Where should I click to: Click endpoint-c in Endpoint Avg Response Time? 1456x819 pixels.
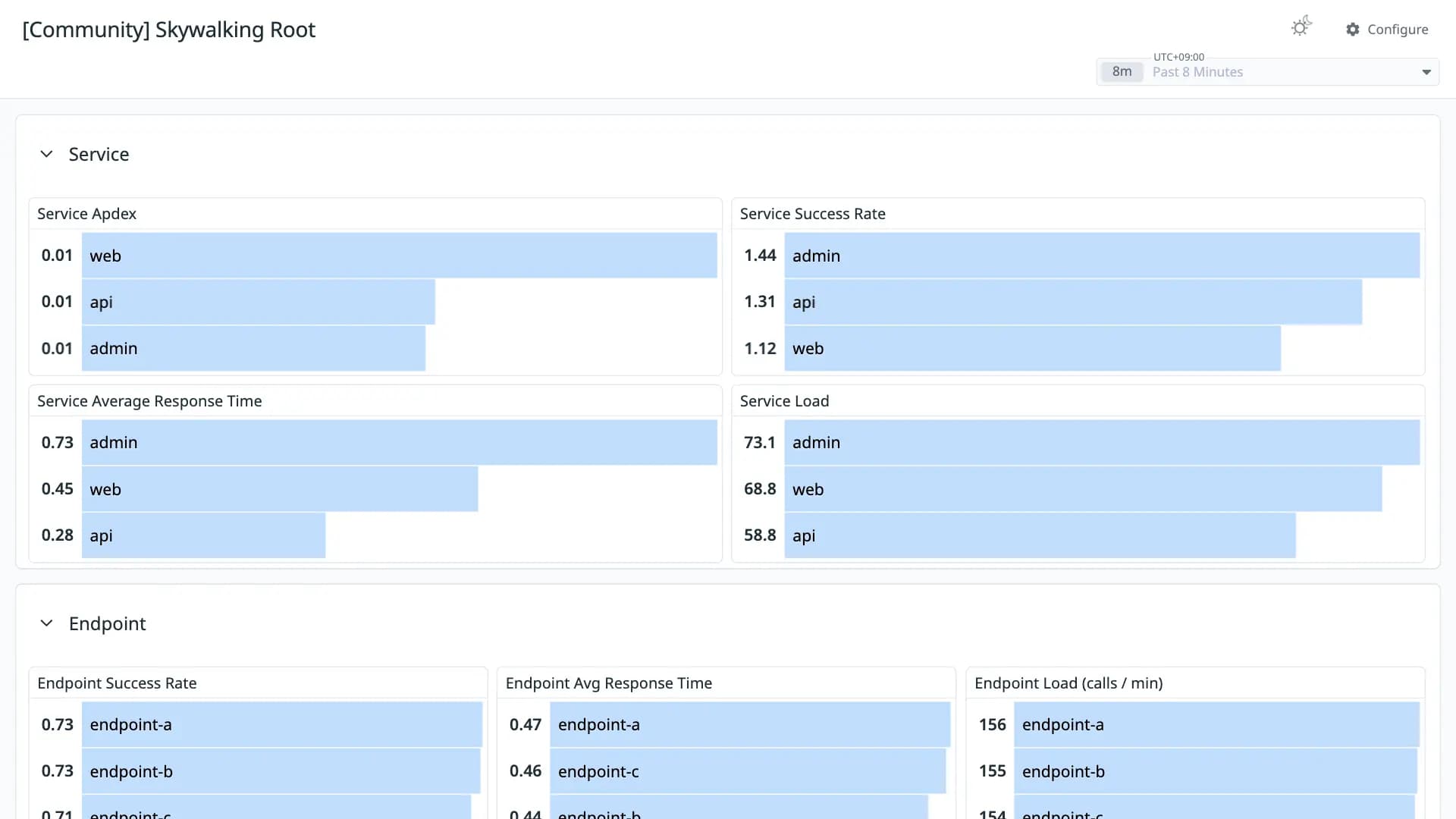pos(748,771)
